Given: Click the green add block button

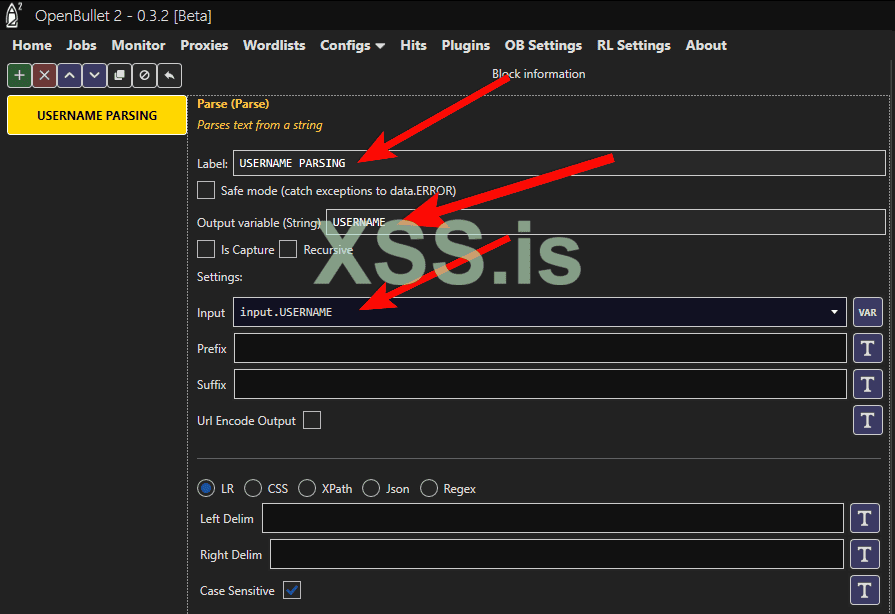Looking at the screenshot, I should pyautogui.click(x=19, y=75).
